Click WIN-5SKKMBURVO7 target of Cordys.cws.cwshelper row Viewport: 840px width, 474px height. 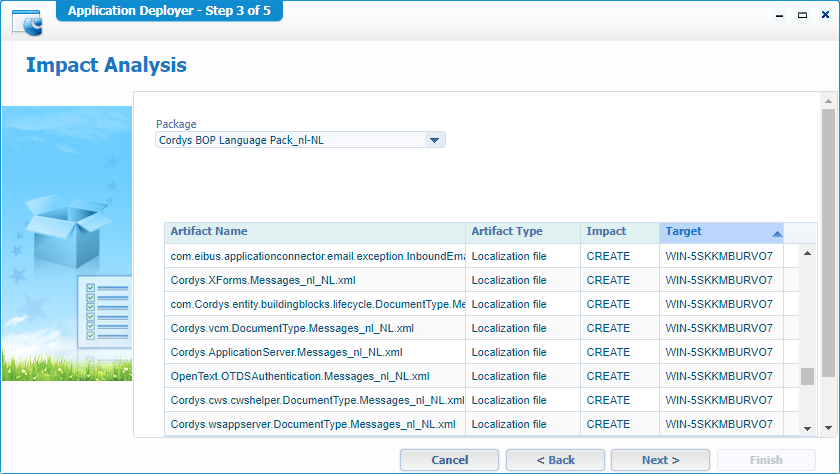coord(722,400)
